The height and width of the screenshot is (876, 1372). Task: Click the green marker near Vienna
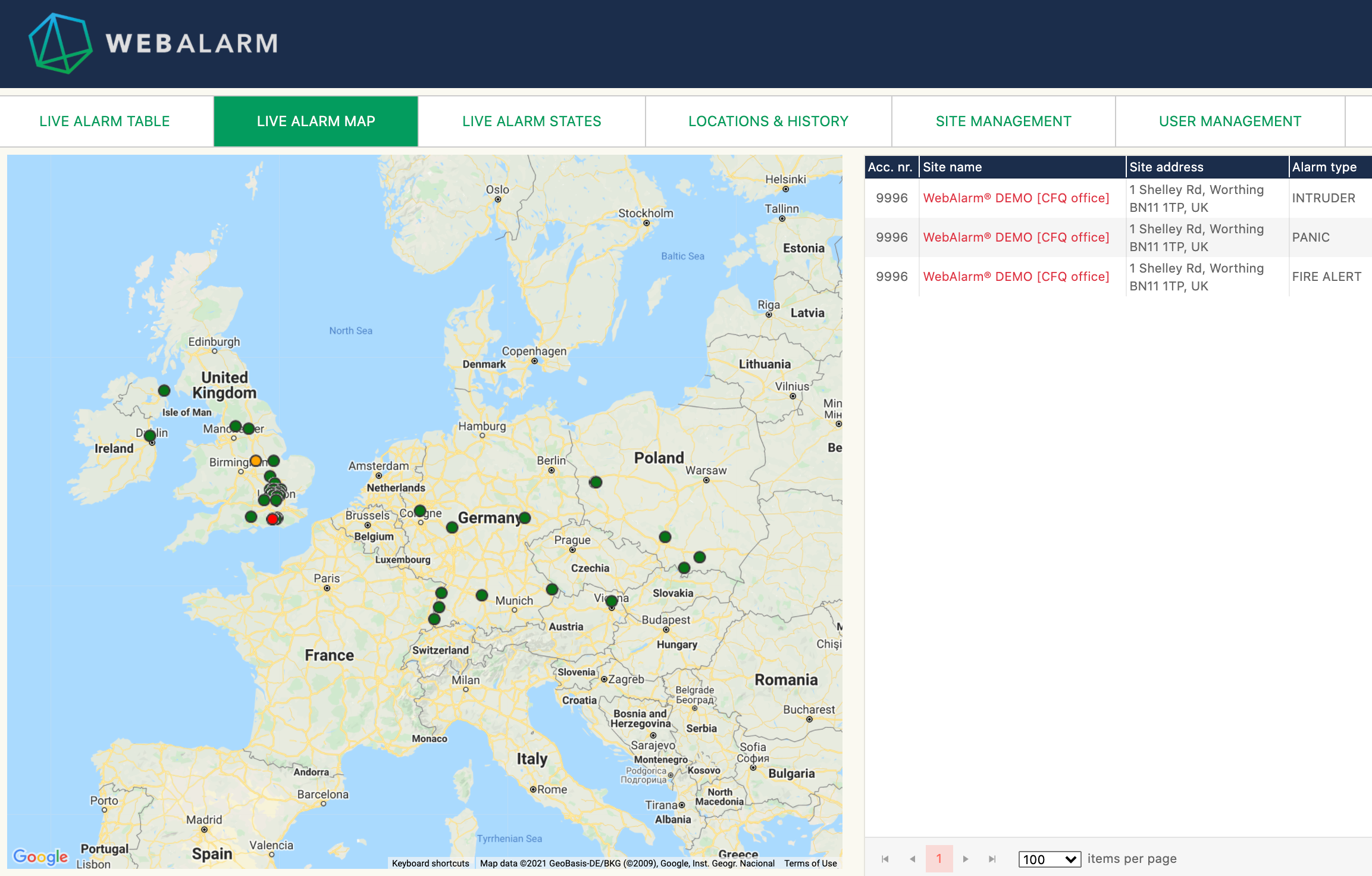click(611, 601)
